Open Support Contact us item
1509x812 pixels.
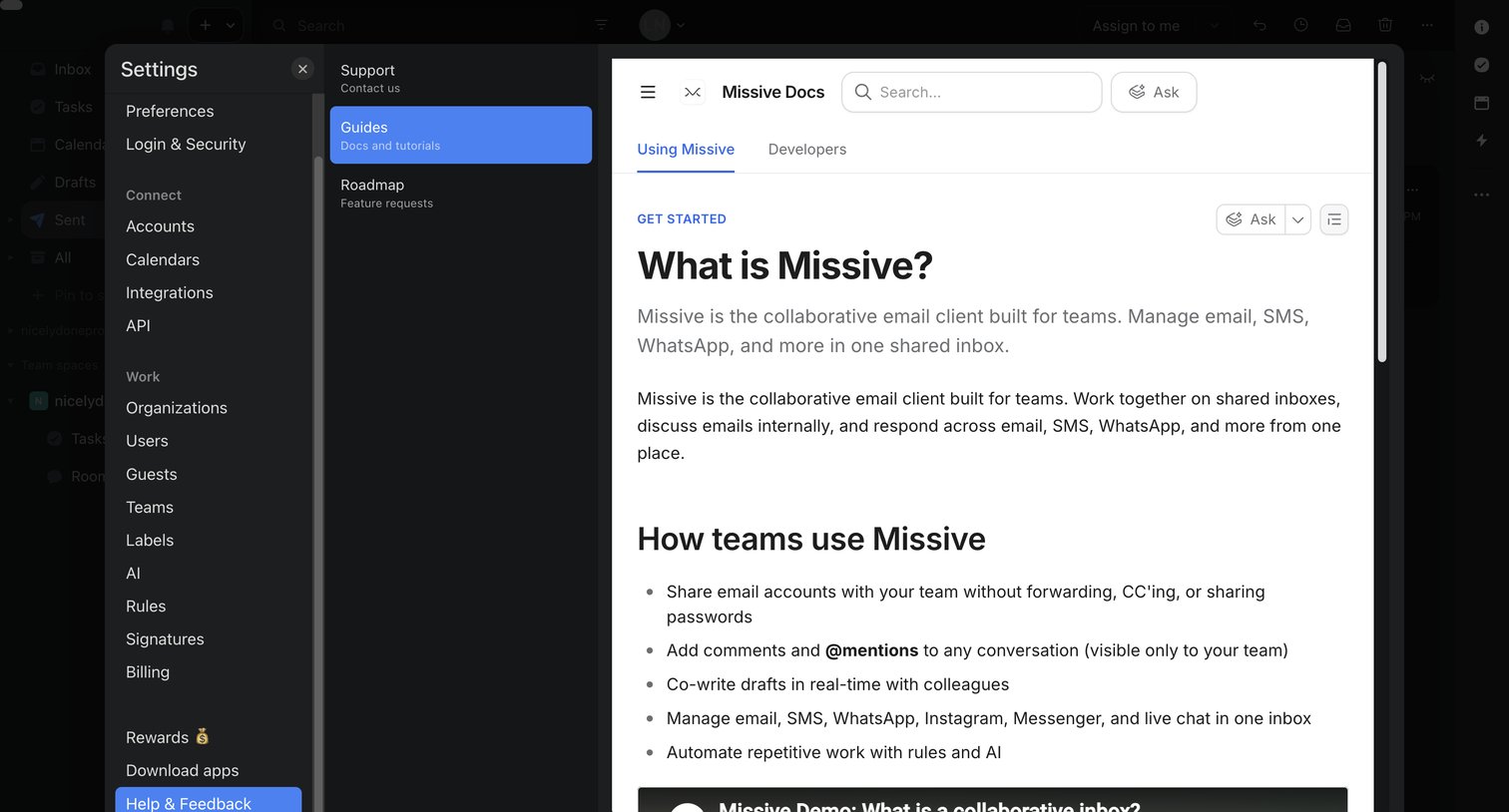461,78
